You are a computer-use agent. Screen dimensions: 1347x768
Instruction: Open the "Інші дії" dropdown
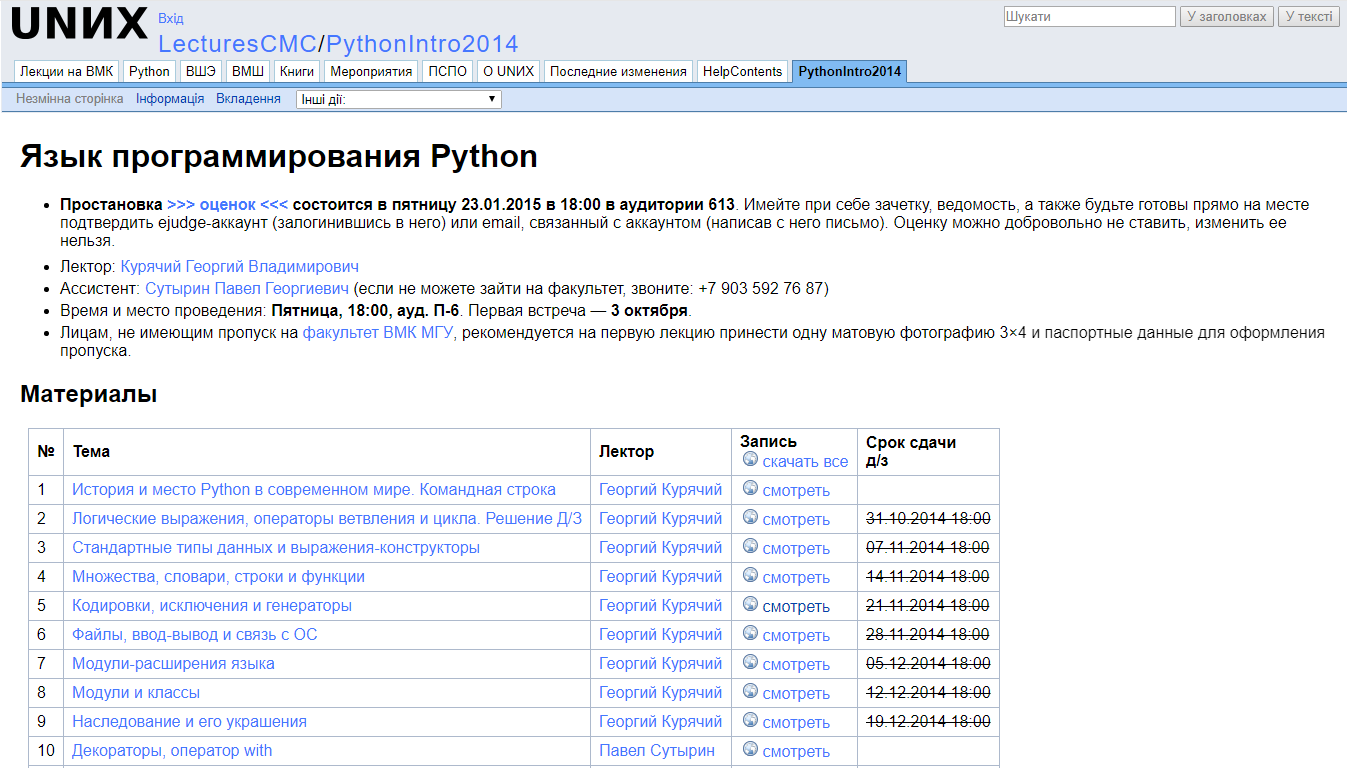(397, 98)
